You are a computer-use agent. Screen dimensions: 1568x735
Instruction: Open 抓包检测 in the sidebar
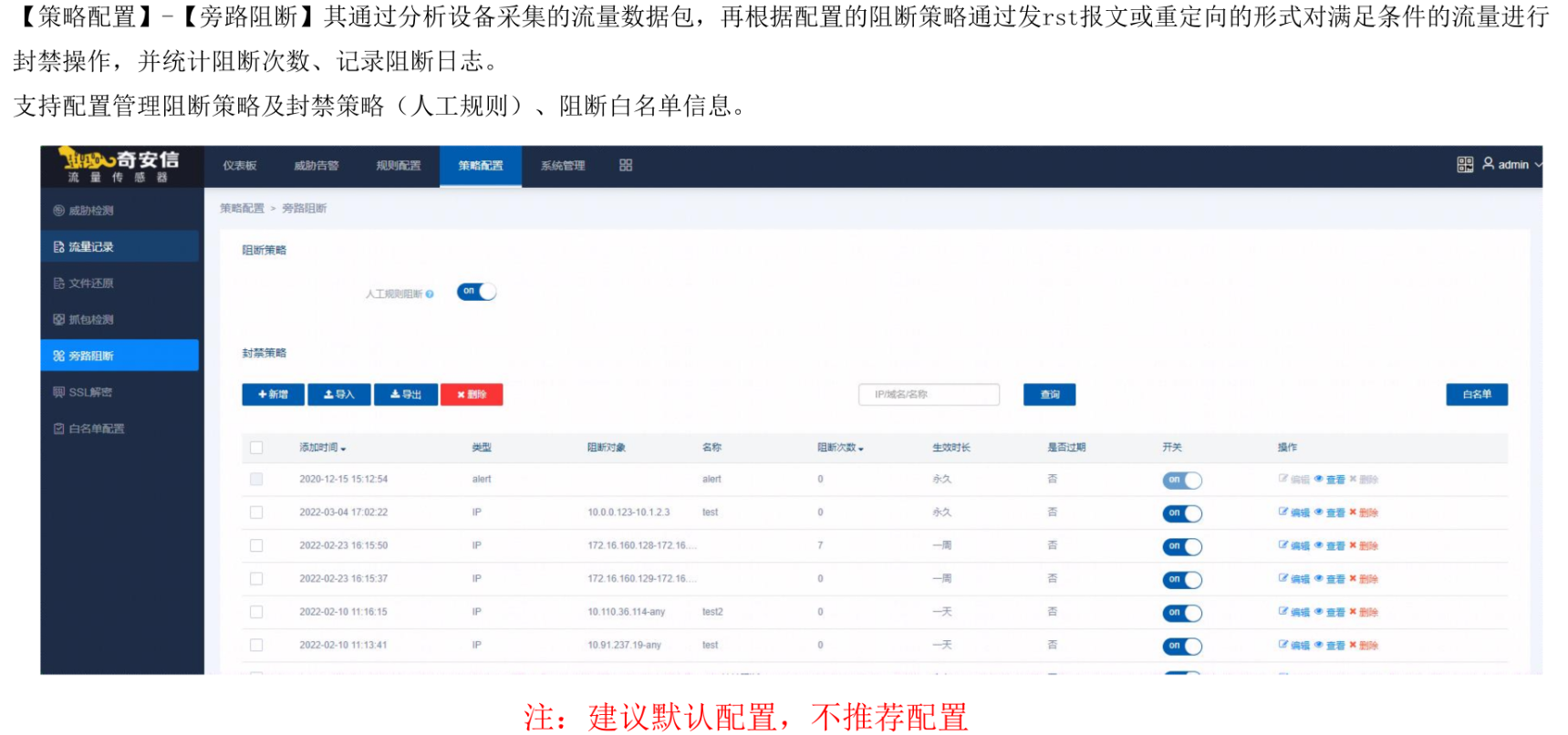119,319
